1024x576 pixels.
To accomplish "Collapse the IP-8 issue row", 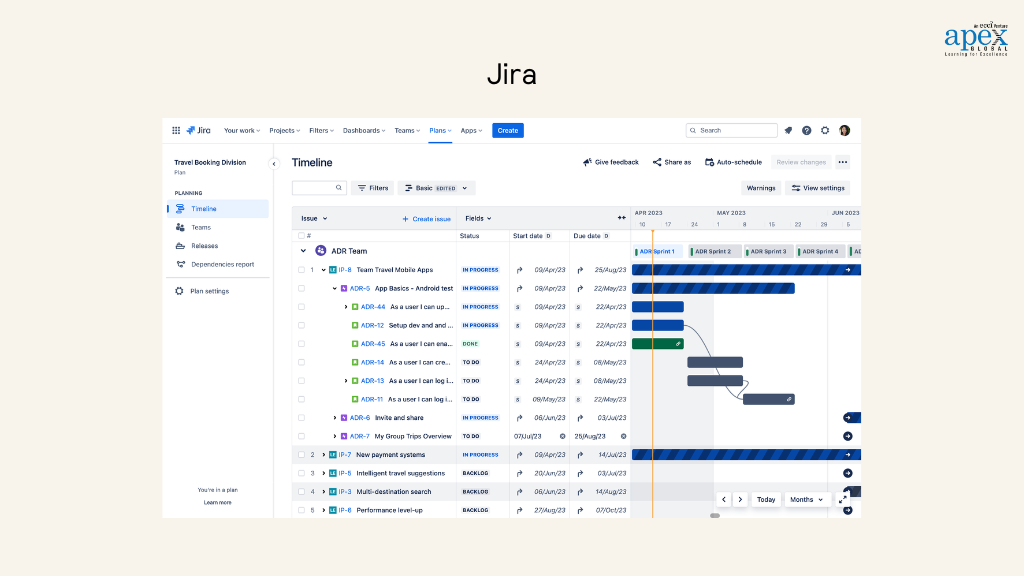I will [323, 270].
